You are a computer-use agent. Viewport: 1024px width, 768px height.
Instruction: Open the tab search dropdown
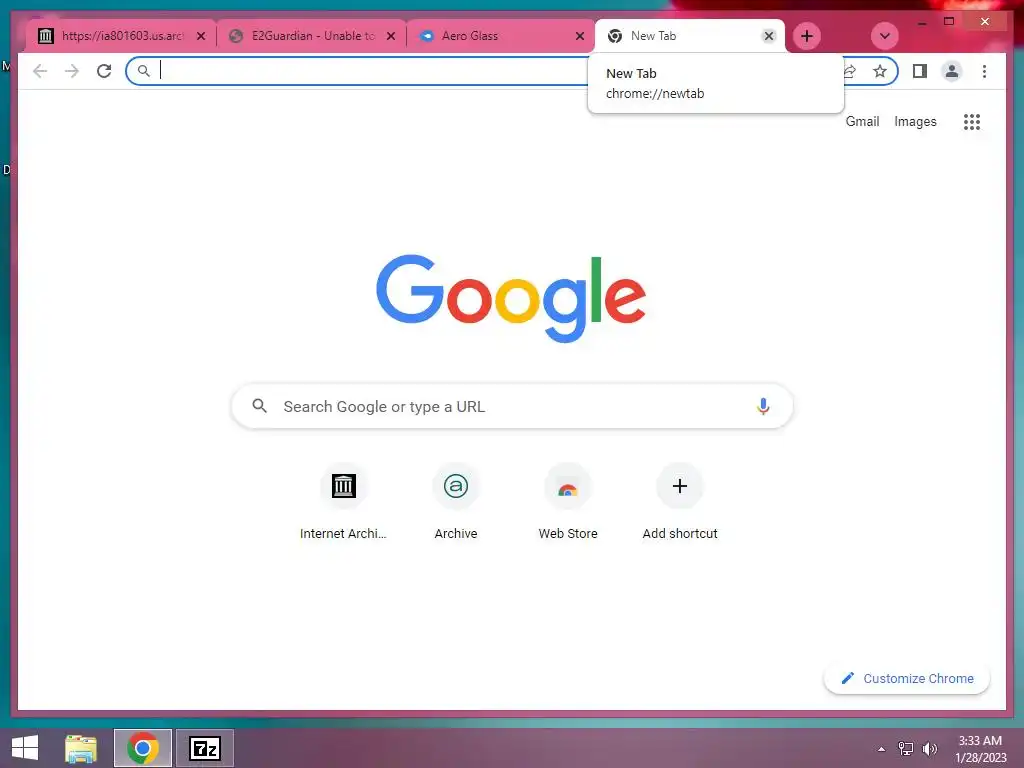[x=885, y=36]
